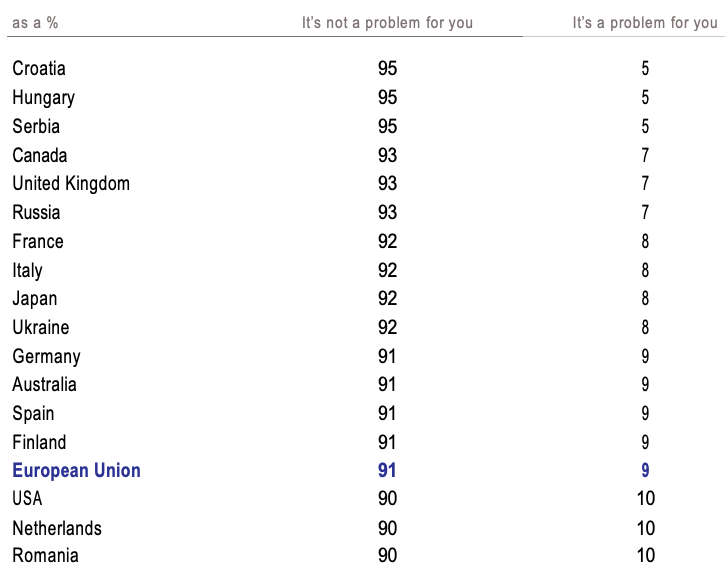Select the Germany row label
Image resolution: width=725 pixels, height=567 pixels.
46,356
